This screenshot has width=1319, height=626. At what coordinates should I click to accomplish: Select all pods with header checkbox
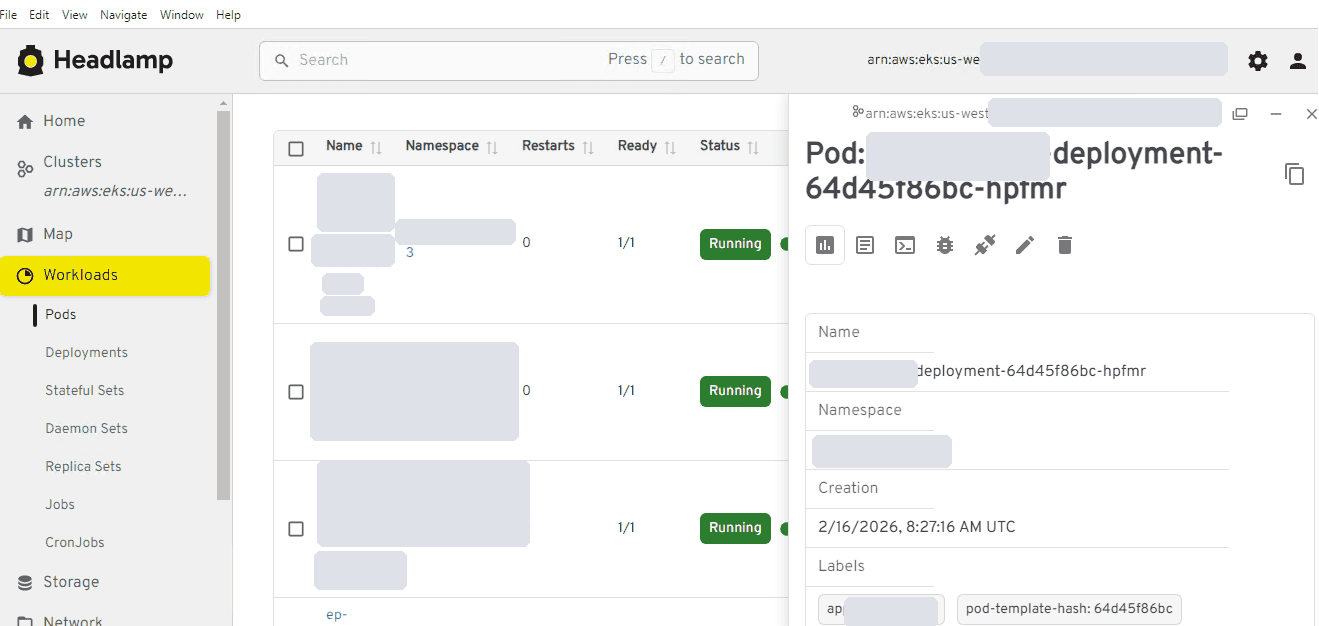(x=296, y=149)
